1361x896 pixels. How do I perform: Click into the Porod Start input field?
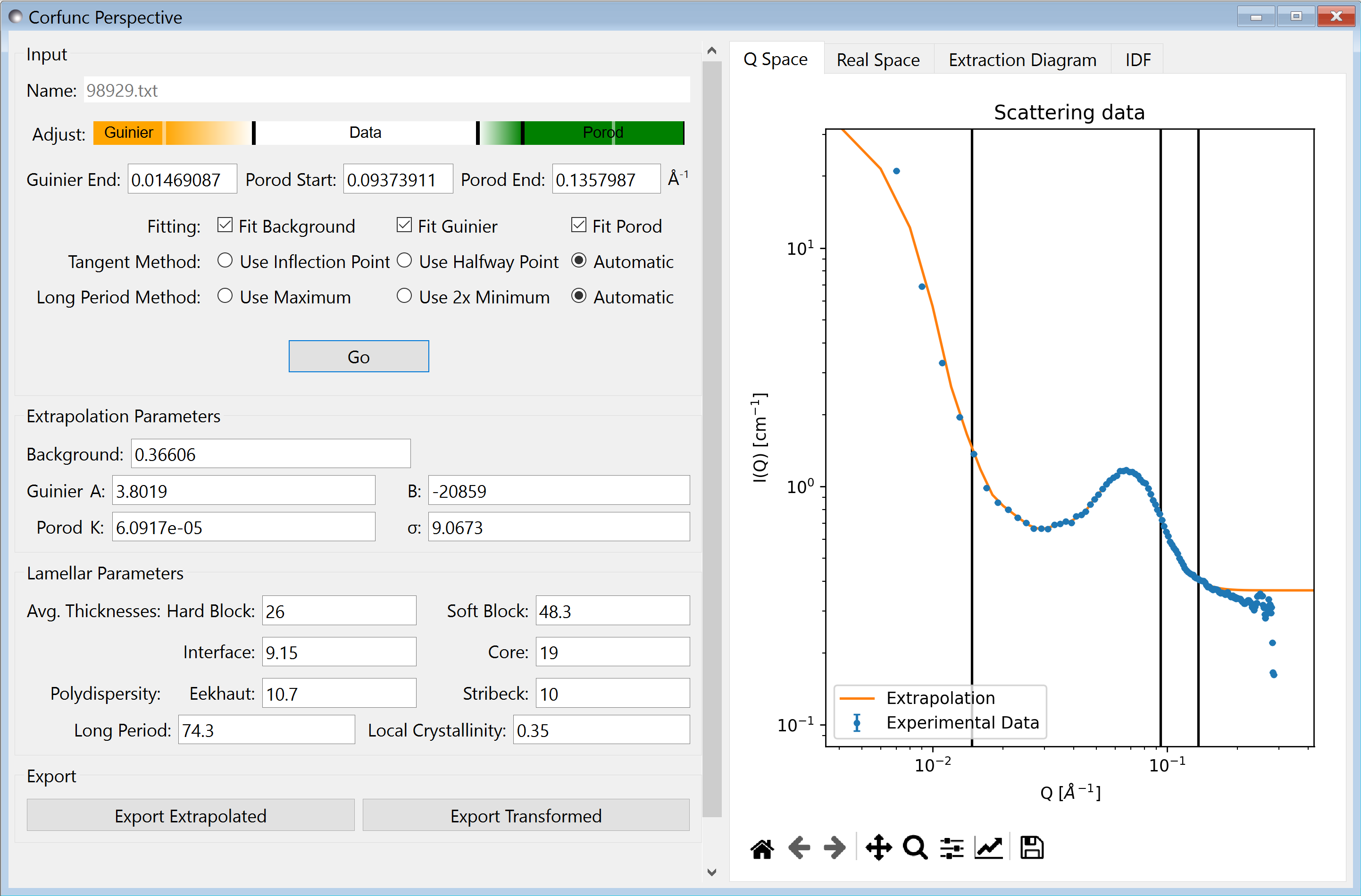pos(397,180)
